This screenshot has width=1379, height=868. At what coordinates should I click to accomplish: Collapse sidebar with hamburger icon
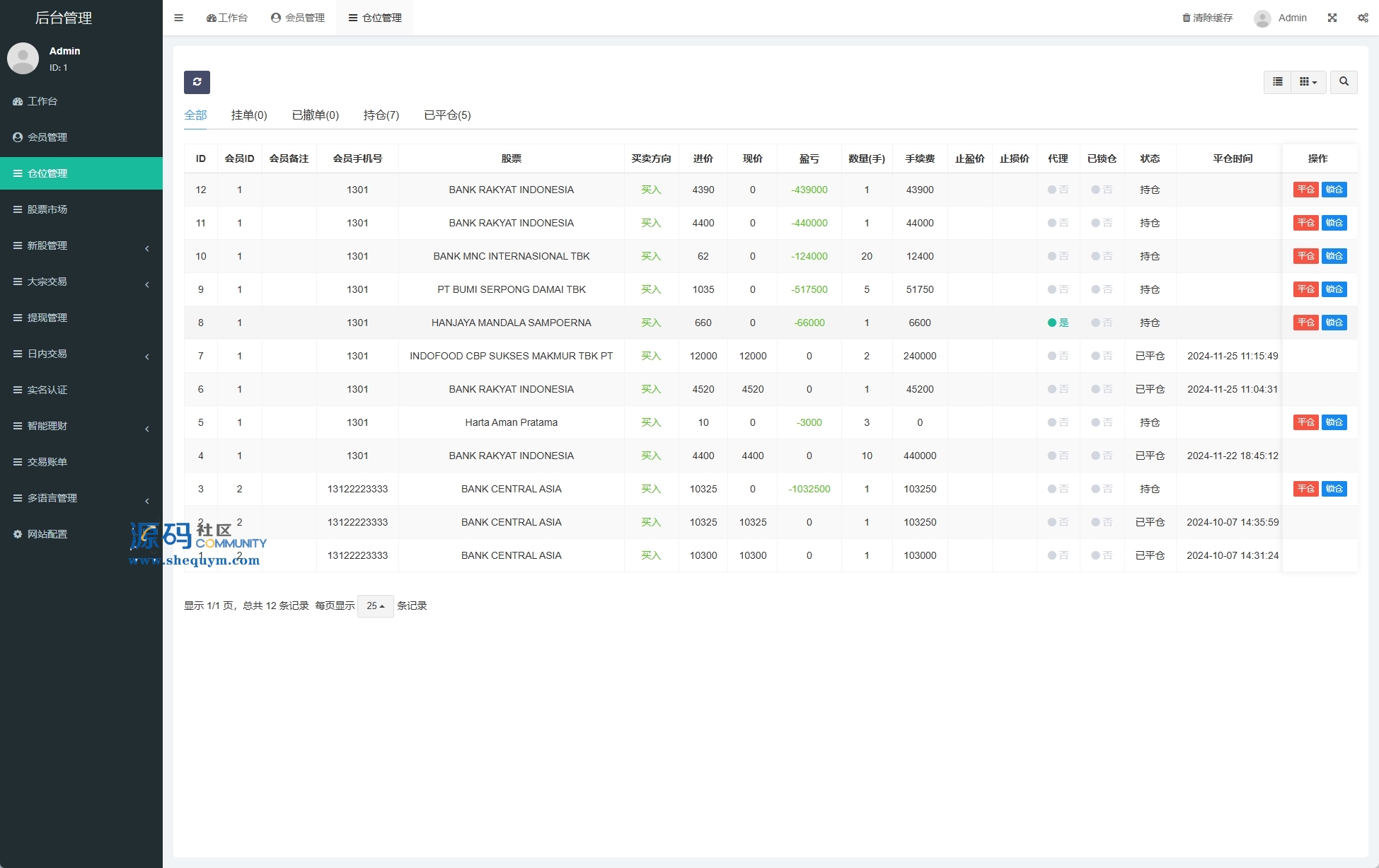(x=179, y=18)
